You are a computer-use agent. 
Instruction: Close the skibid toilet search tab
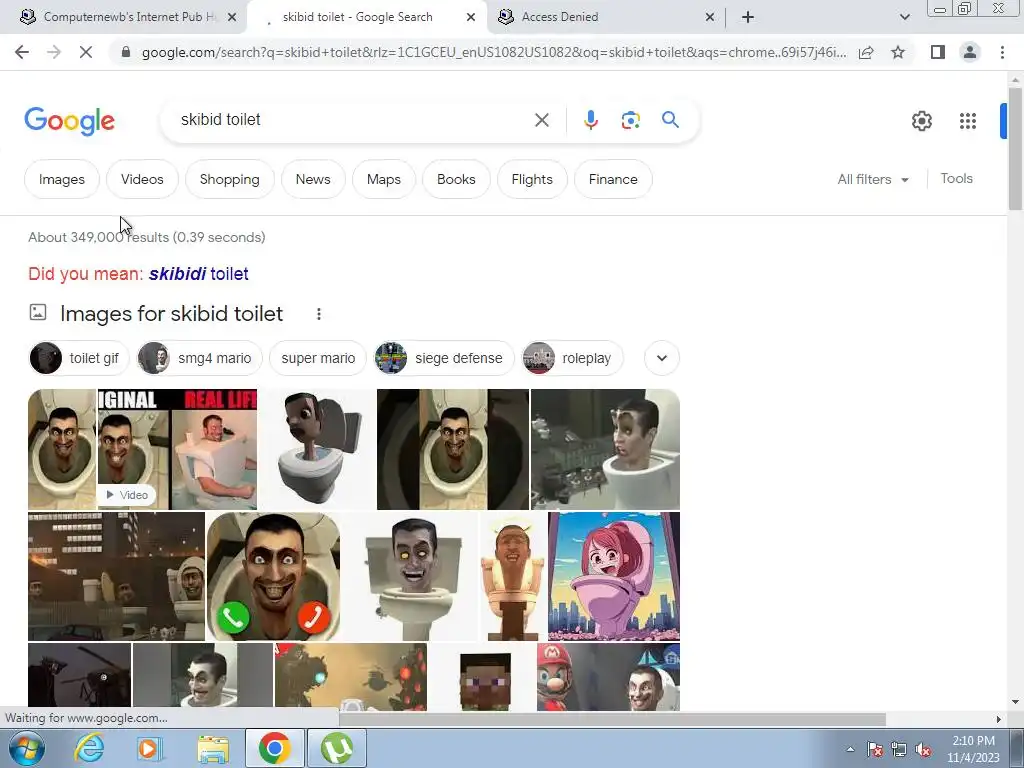point(470,17)
